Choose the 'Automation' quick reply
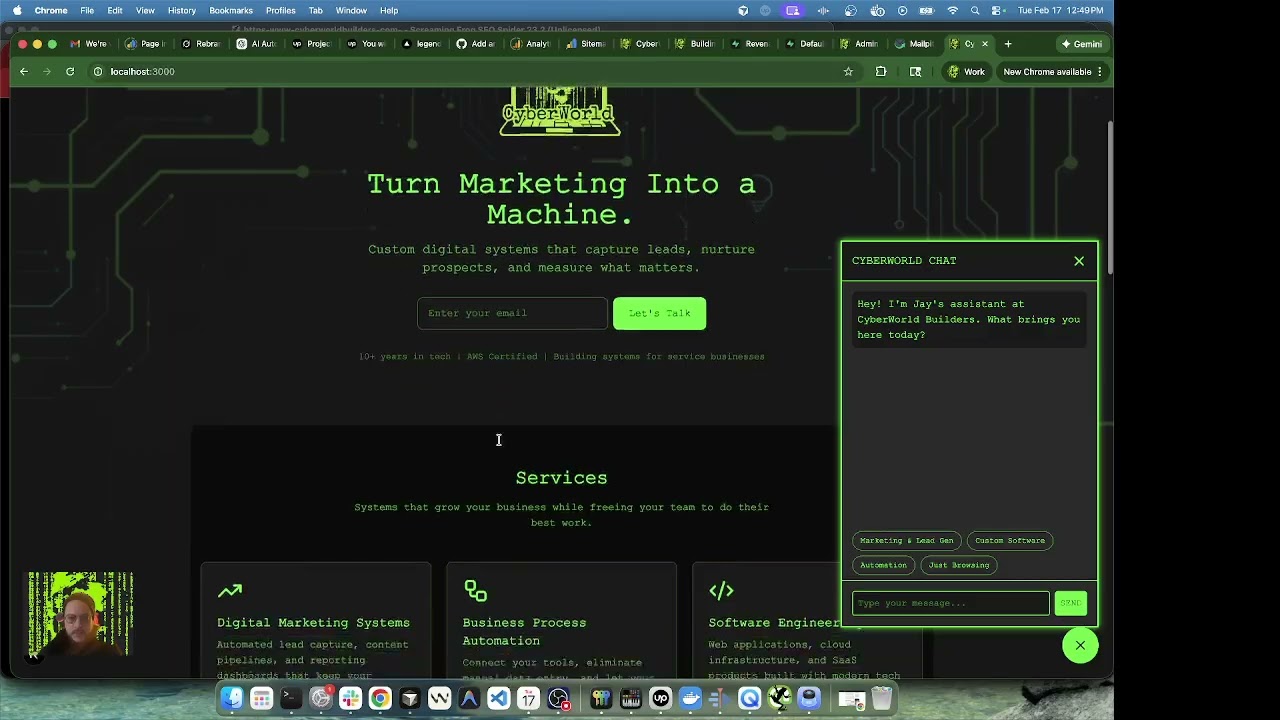This screenshot has height=720, width=1280. coord(883,565)
